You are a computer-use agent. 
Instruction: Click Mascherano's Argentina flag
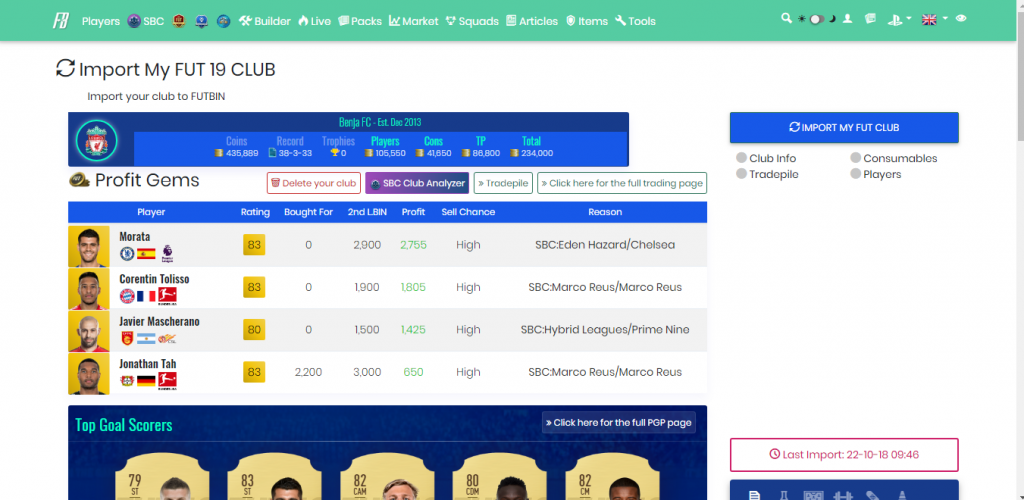tap(146, 339)
